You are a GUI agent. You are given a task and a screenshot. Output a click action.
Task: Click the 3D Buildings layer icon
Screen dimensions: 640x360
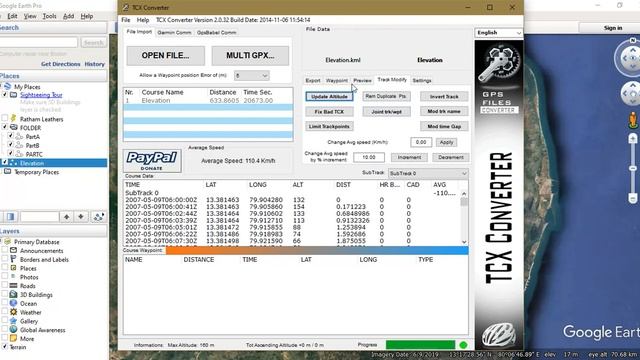coord(13,294)
